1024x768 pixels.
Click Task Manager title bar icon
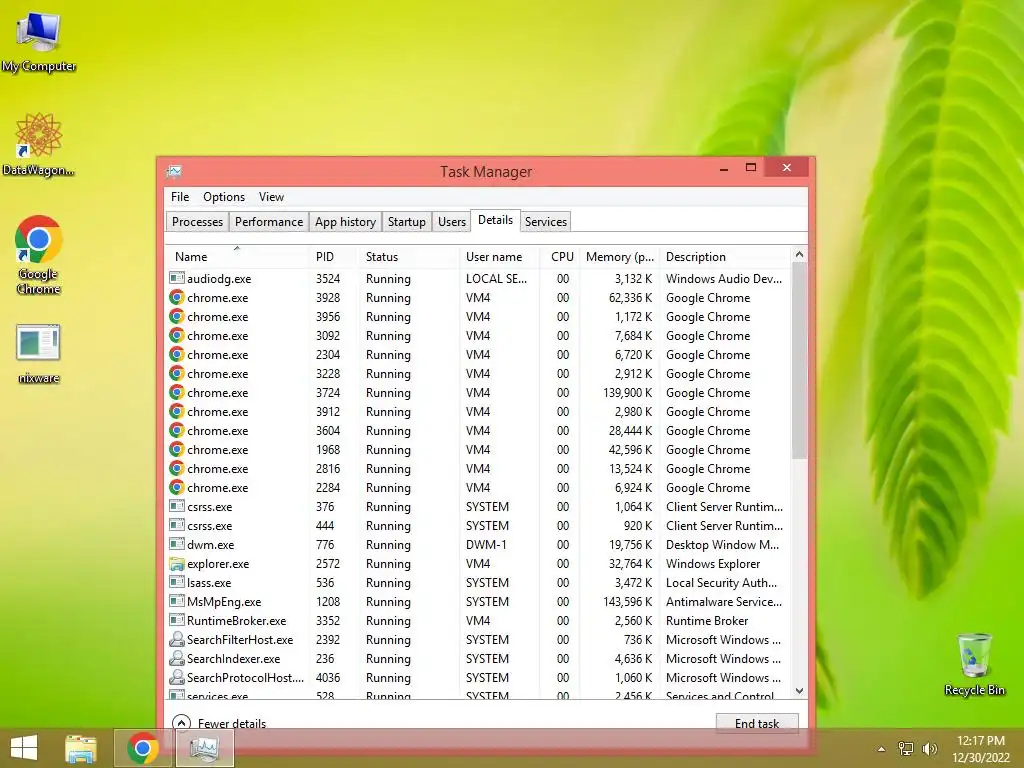tap(174, 172)
